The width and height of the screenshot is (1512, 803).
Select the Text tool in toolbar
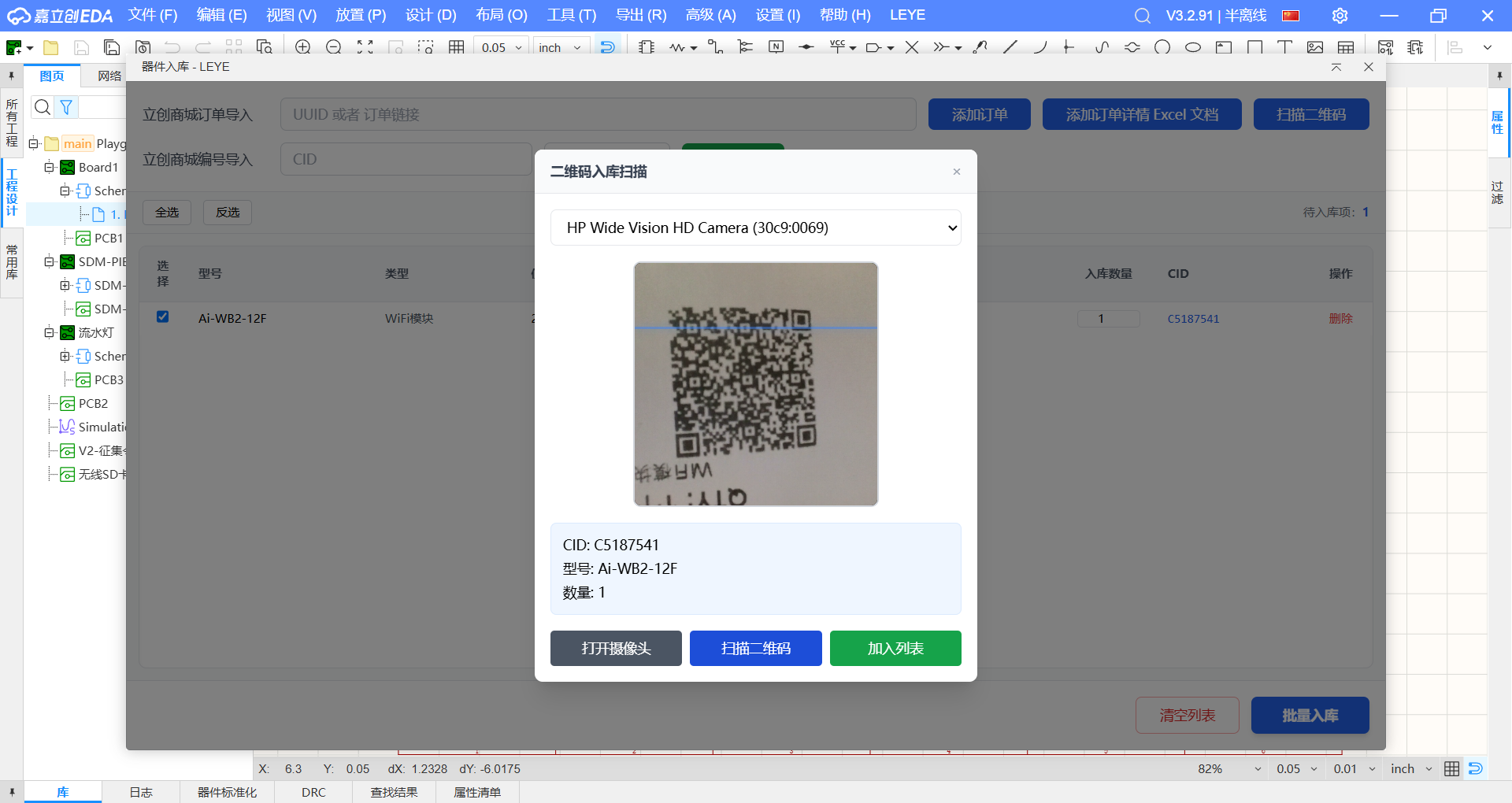pyautogui.click(x=1284, y=47)
